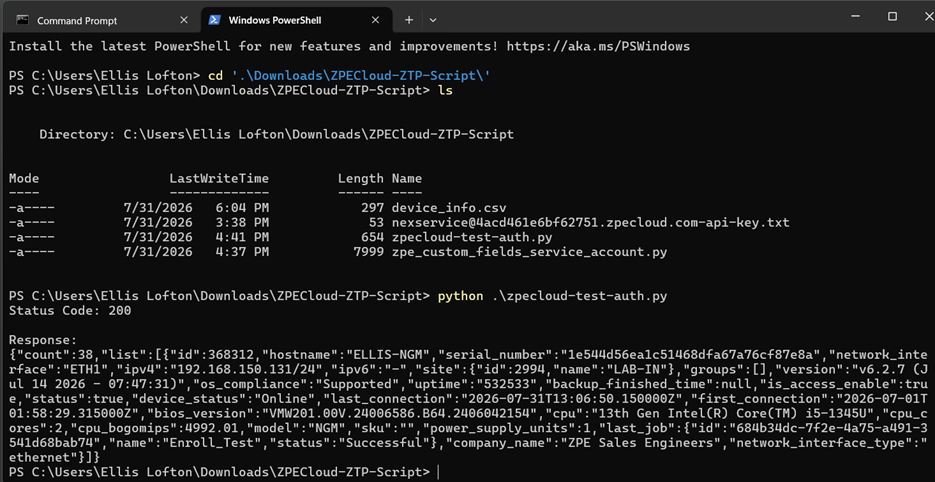This screenshot has height=482, width=935.
Task: Click the api-key.txt file name
Action: (590, 223)
